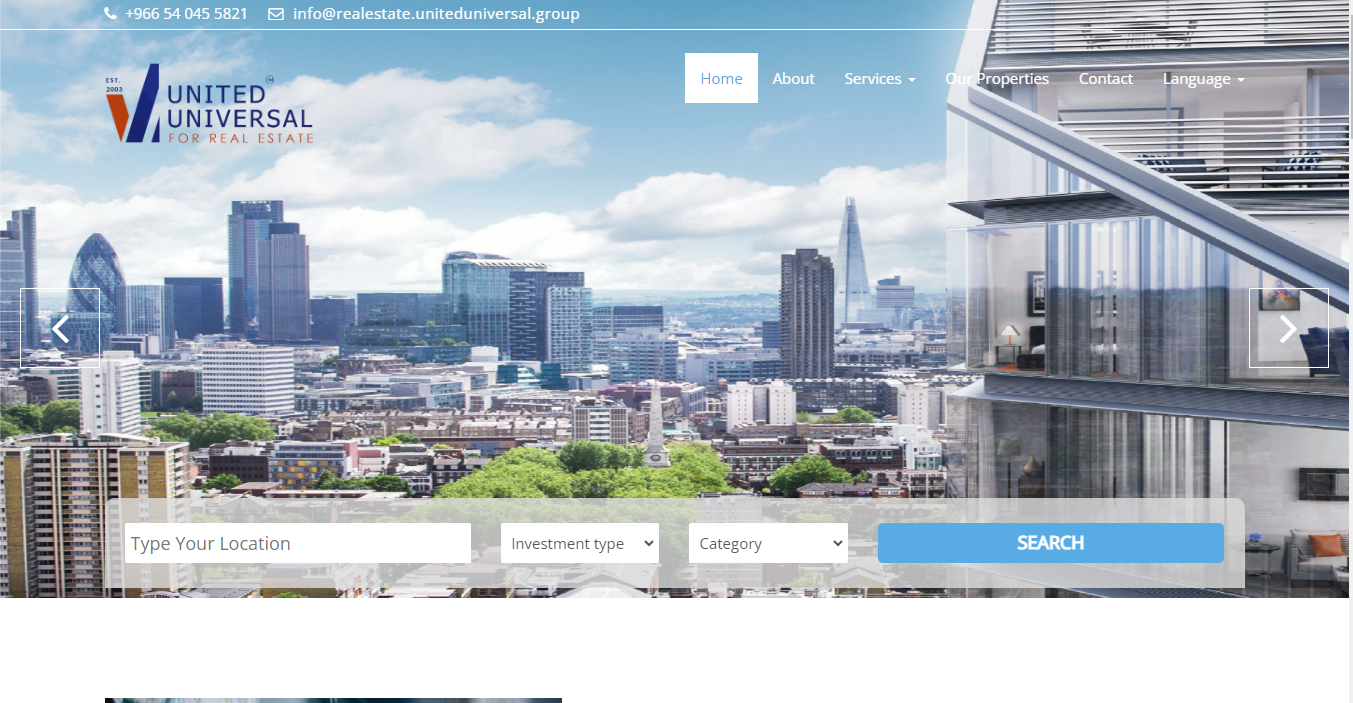1353x703 pixels.
Task: Open the Category select box
Action: [x=767, y=543]
